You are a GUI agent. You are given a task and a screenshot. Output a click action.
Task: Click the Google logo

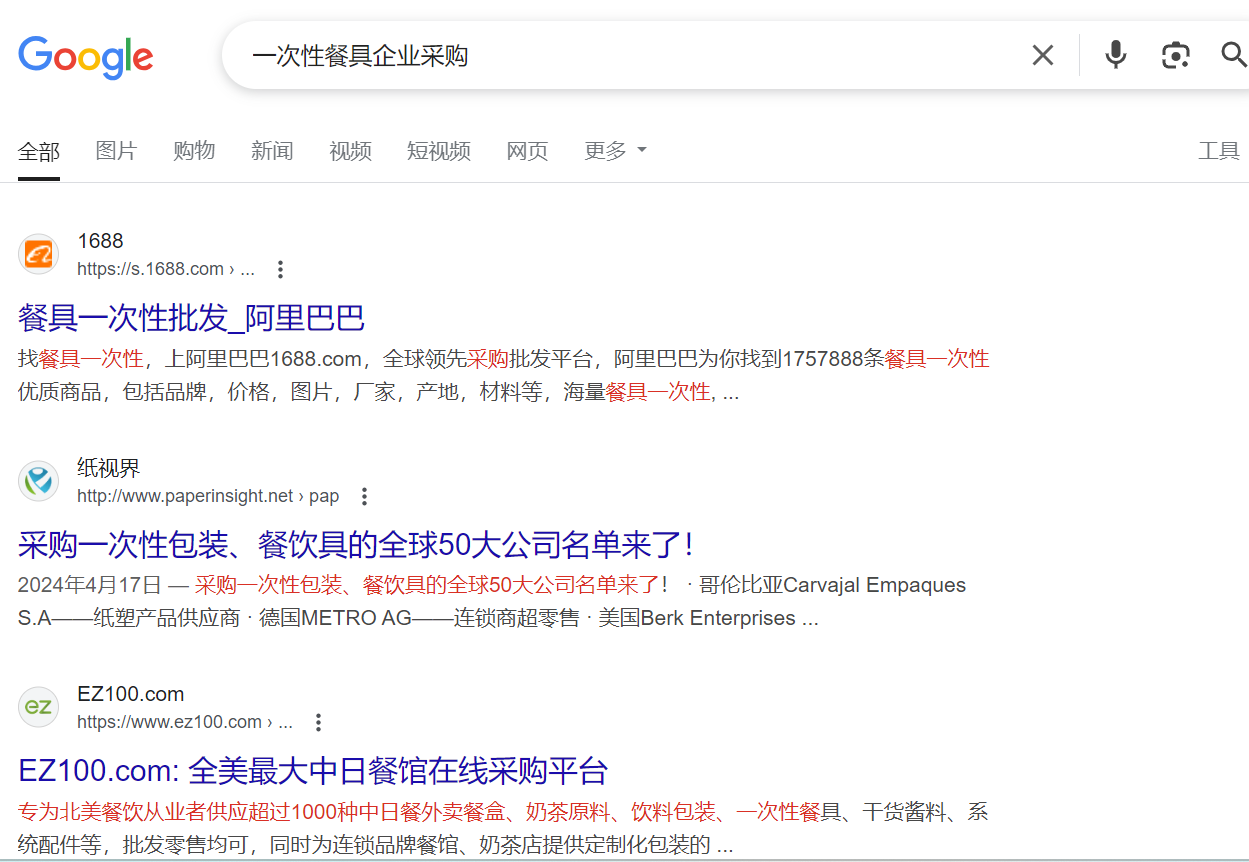point(86,56)
